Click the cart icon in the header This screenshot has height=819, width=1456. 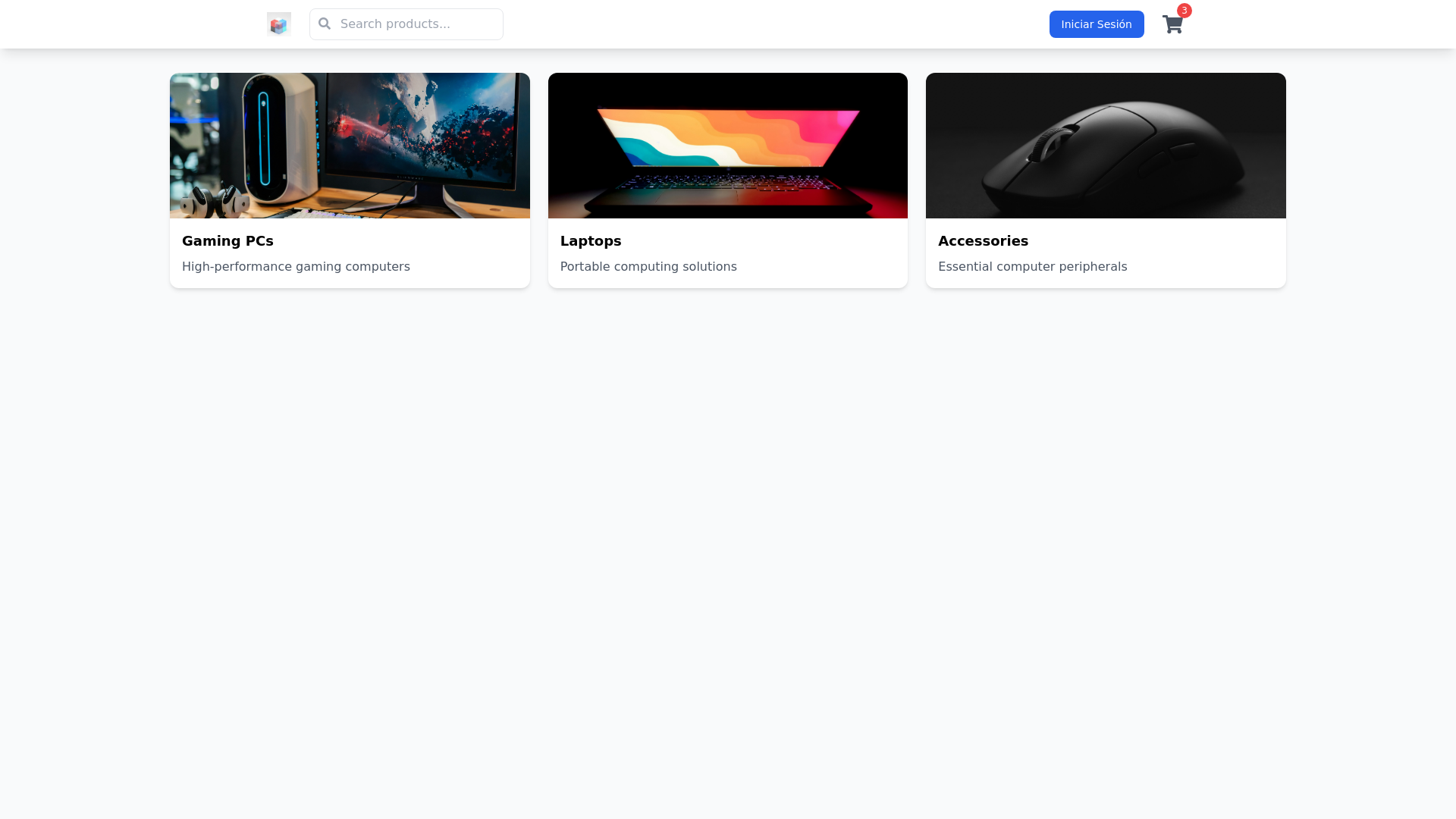[1172, 24]
